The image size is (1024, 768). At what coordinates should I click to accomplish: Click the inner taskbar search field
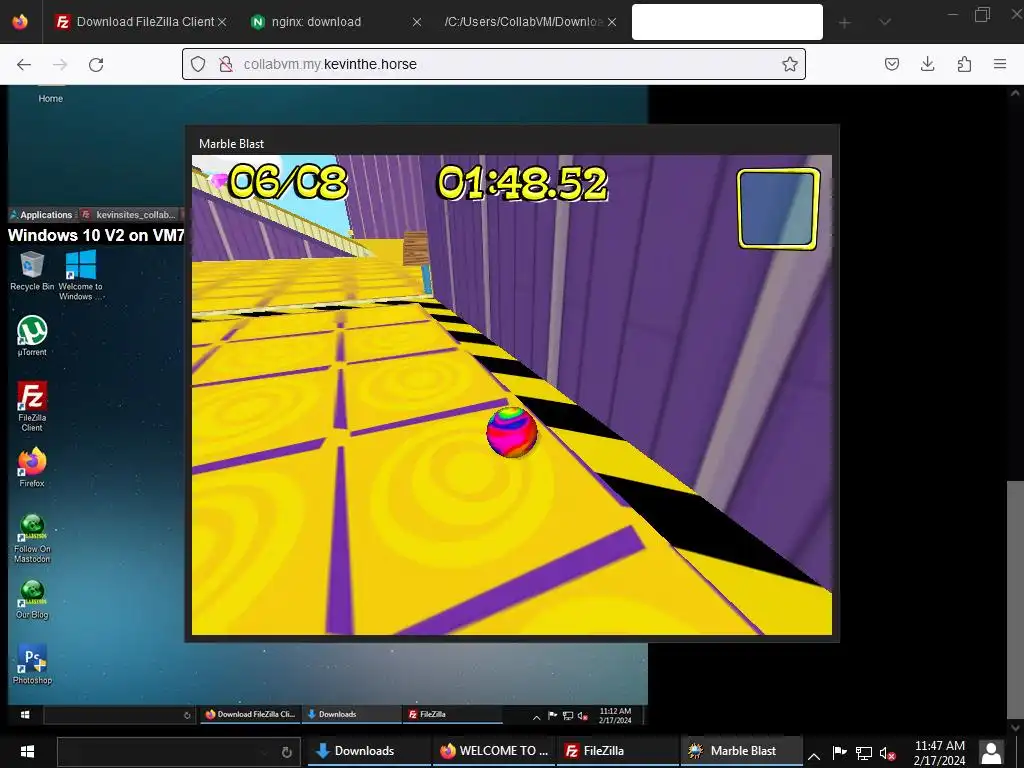pyautogui.click(x=119, y=714)
